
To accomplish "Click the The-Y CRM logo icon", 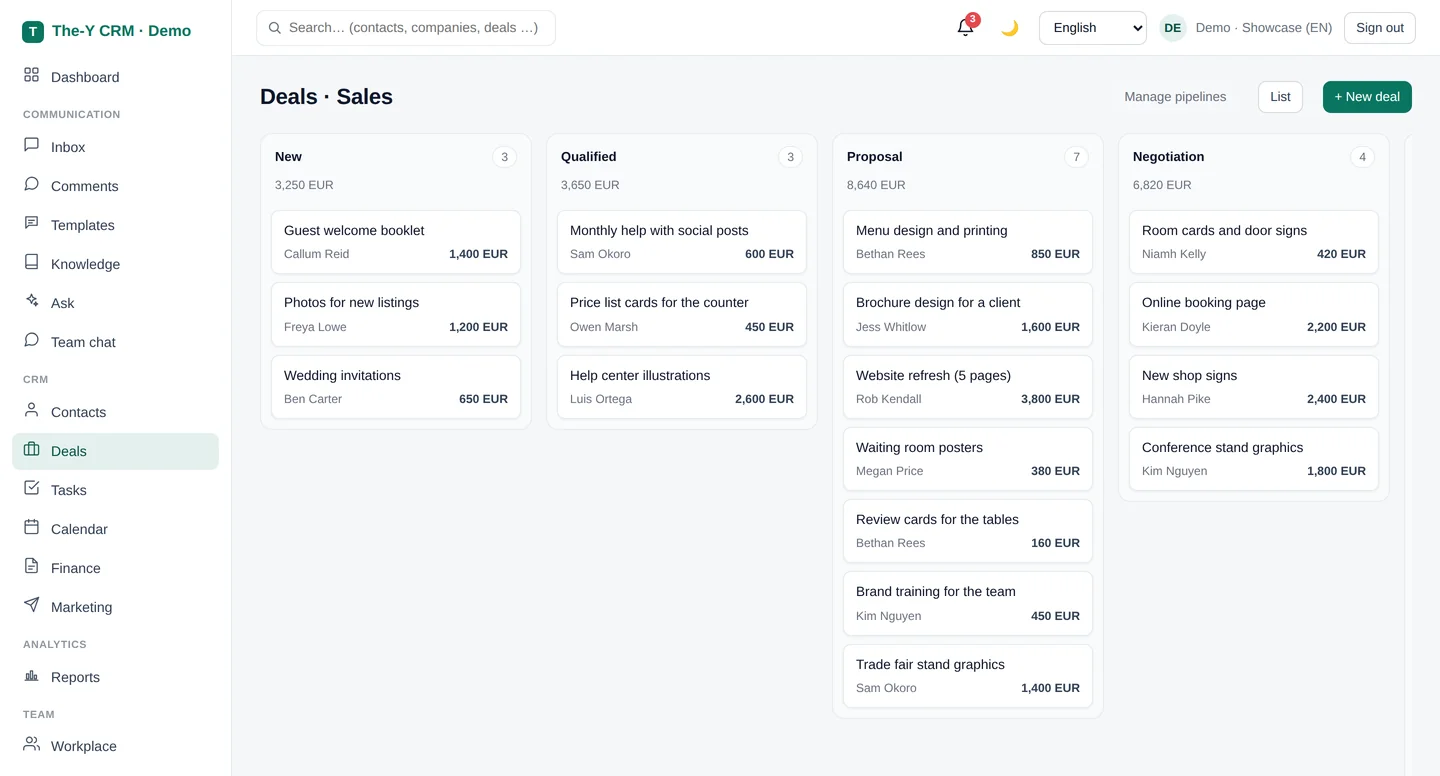I will (33, 31).
